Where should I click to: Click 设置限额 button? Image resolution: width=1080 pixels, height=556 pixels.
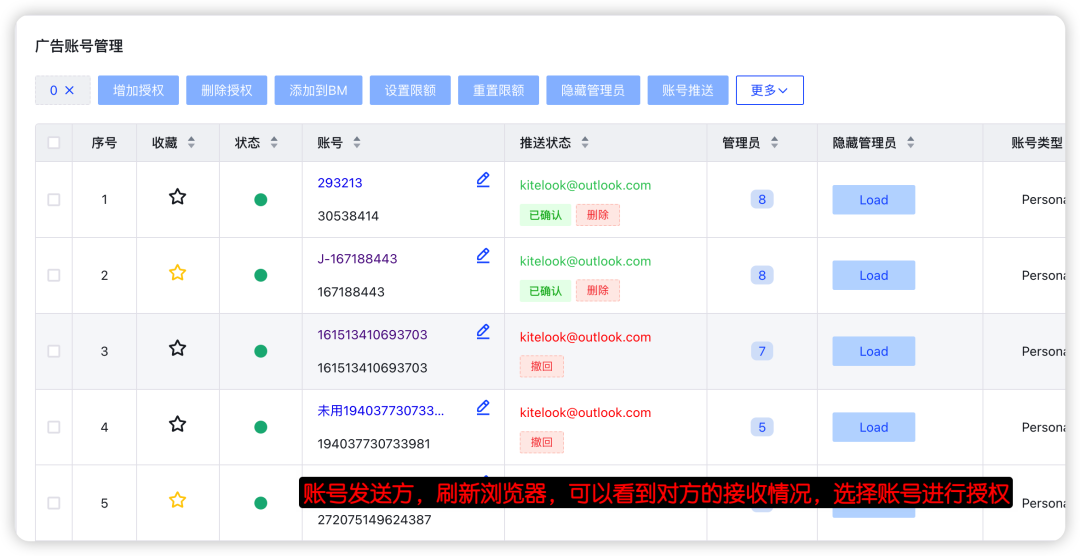pyautogui.click(x=411, y=90)
